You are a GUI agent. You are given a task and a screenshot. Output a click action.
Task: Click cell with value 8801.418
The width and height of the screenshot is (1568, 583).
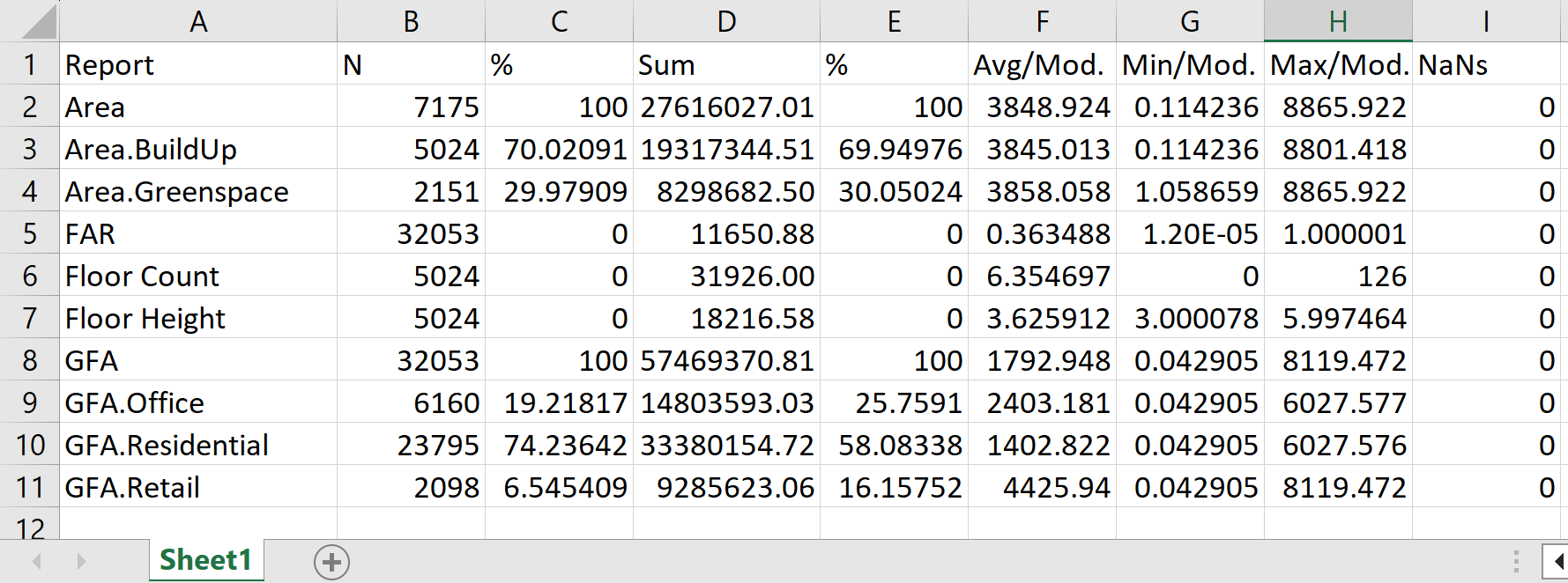pos(1338,149)
